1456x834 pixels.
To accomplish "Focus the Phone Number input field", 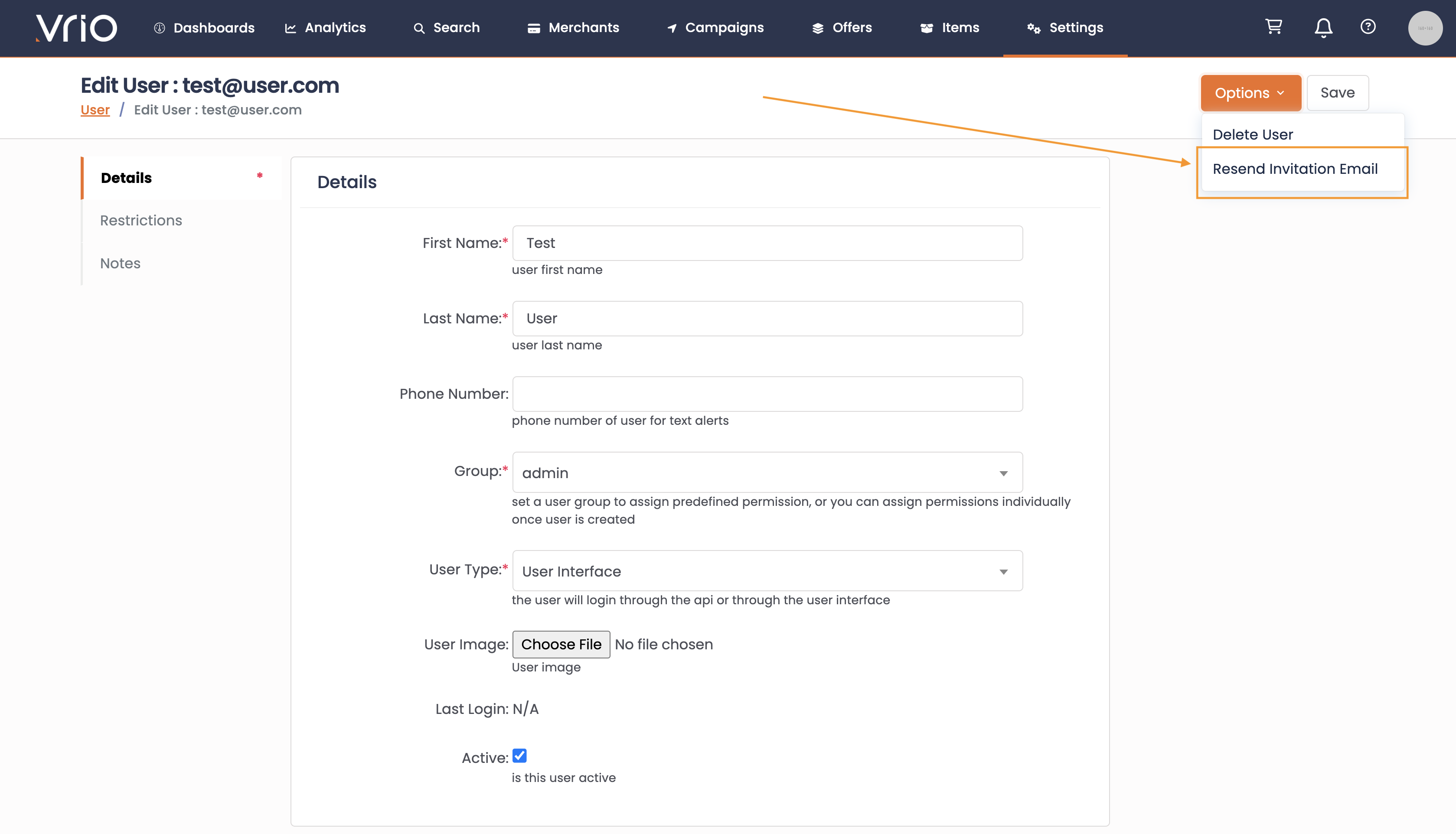I will pyautogui.click(x=767, y=394).
